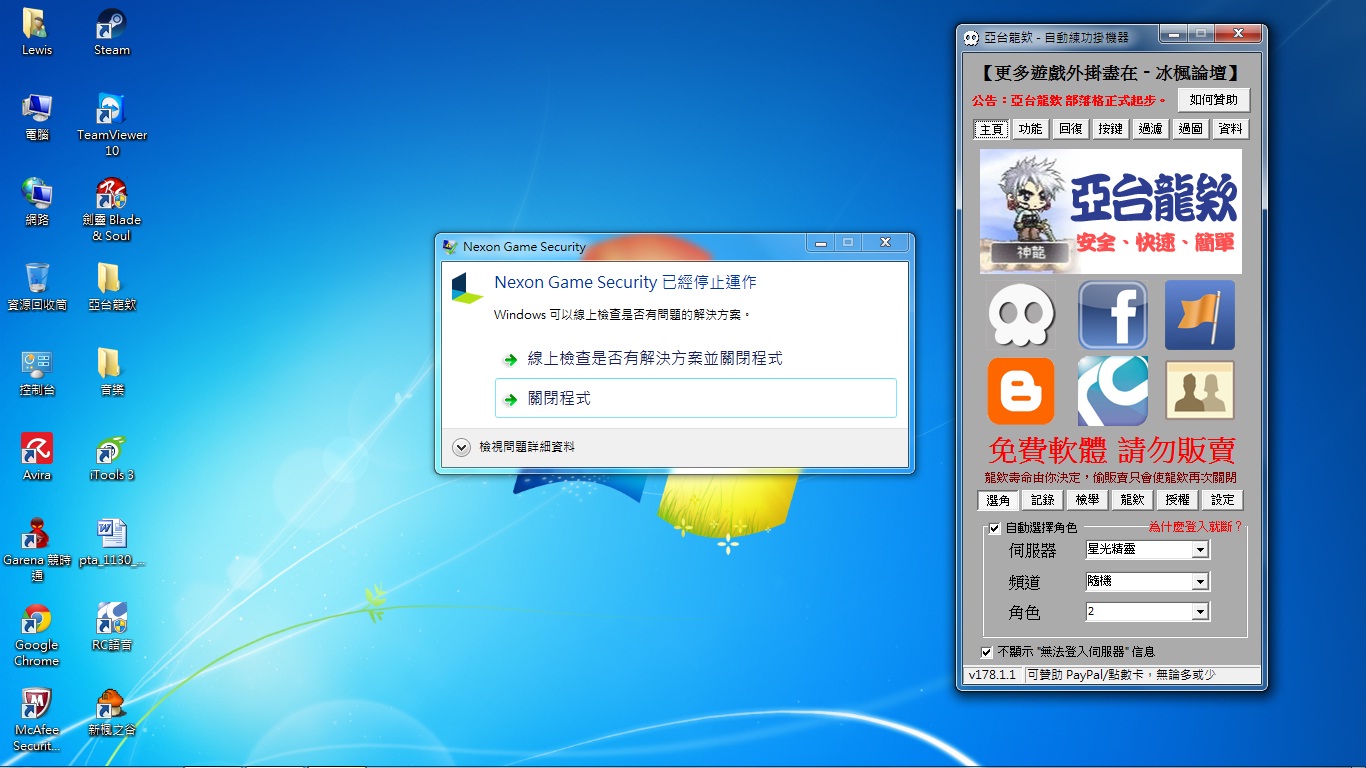
Task: Select the 記錄 lower tab
Action: [1043, 500]
